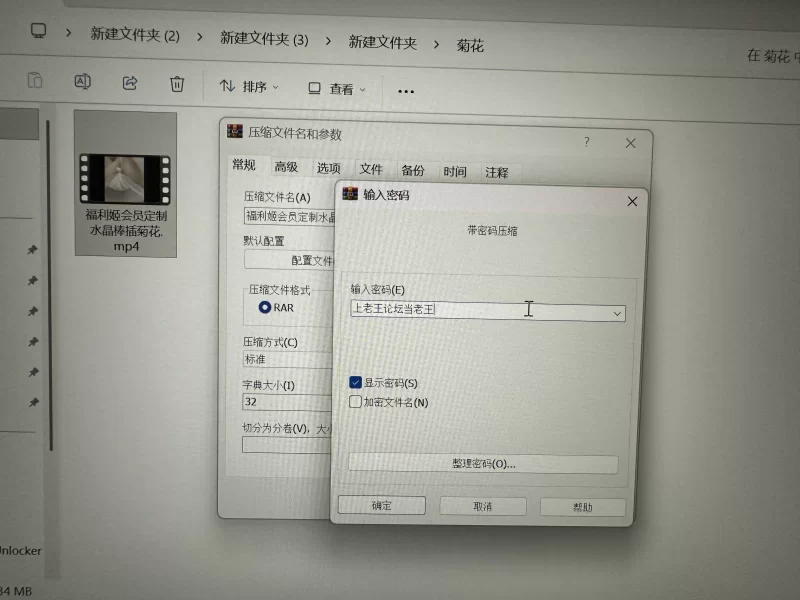Switch to the 注释 tab
The image size is (800, 600).
tap(496, 172)
